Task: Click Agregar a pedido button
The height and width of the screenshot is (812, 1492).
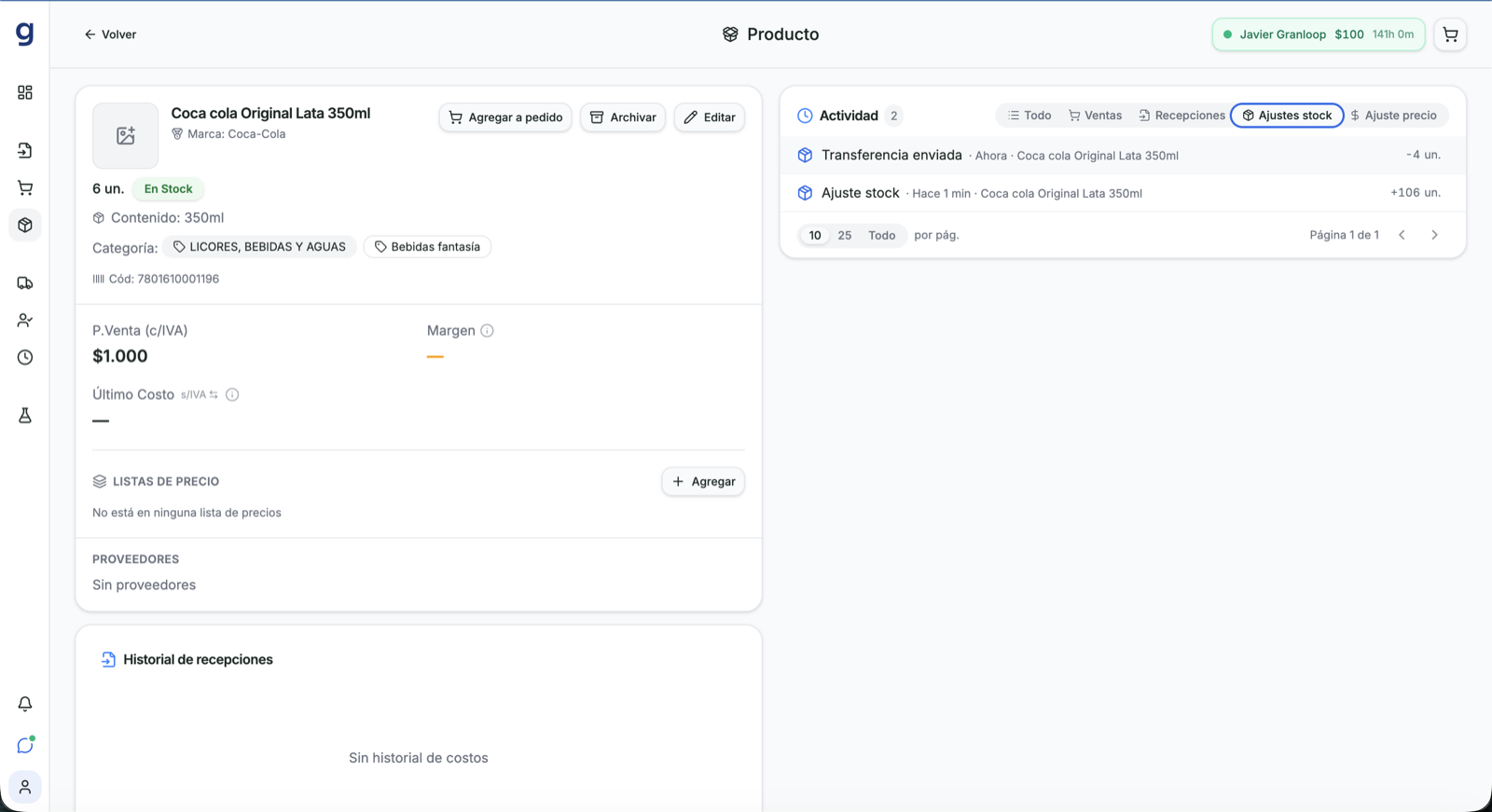Action: pos(505,117)
